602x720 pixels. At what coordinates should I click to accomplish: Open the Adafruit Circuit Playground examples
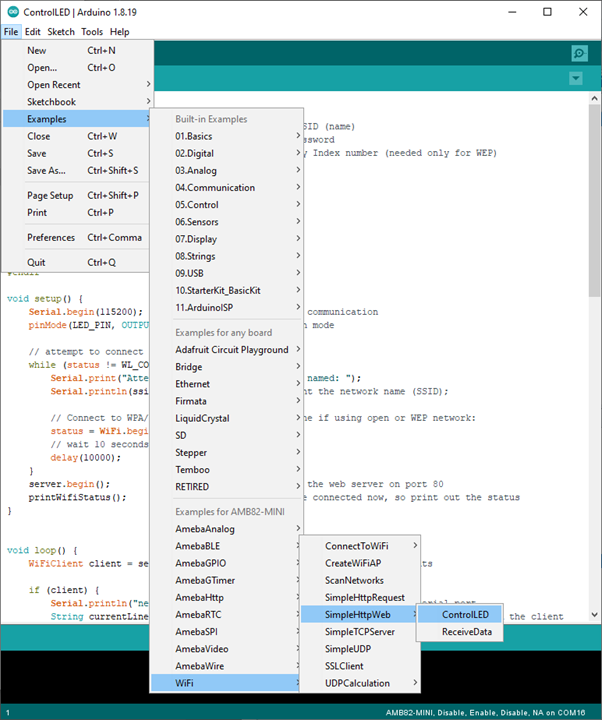tap(231, 350)
